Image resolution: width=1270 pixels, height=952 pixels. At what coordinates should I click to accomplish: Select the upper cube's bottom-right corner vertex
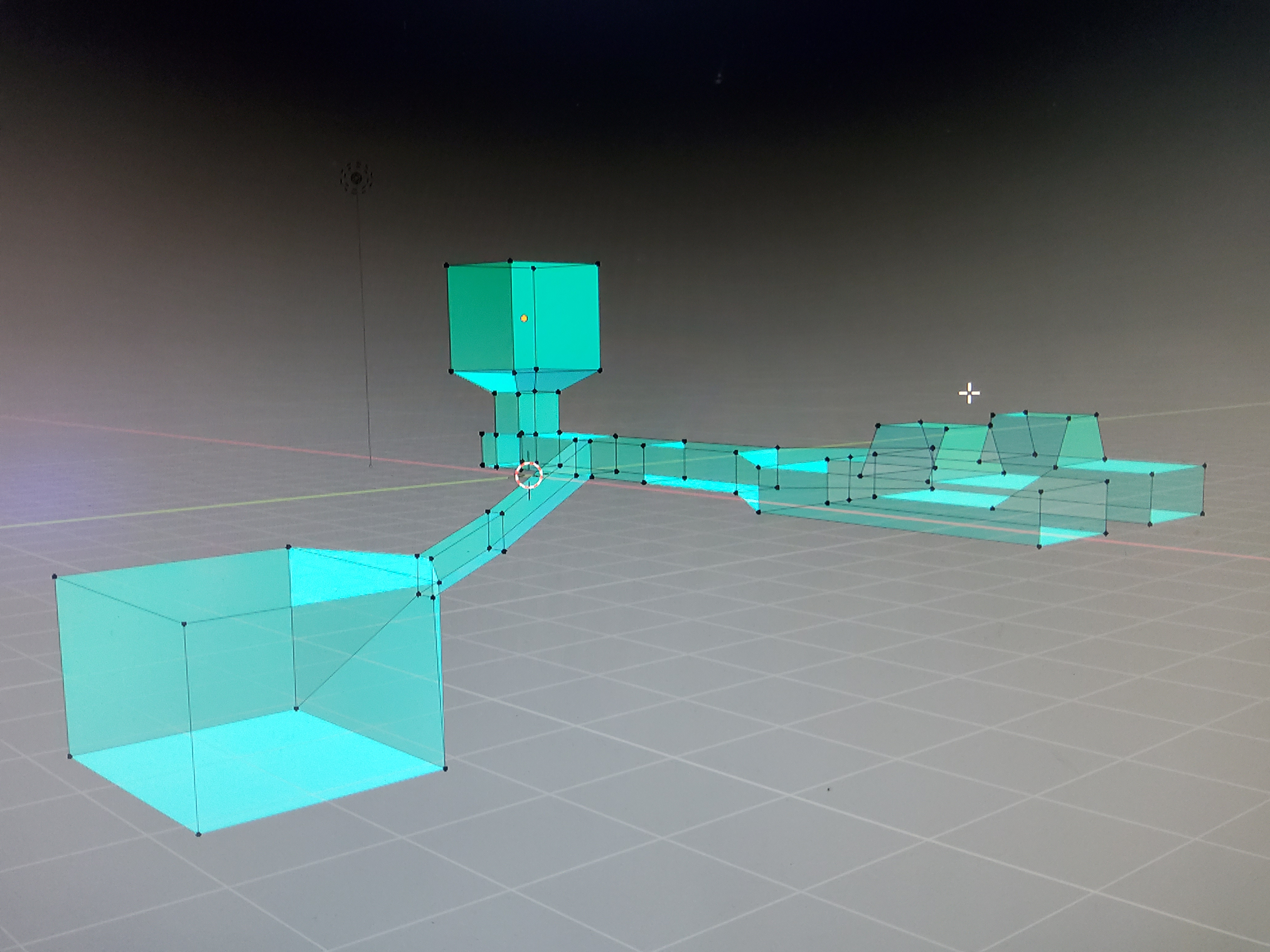click(x=600, y=371)
